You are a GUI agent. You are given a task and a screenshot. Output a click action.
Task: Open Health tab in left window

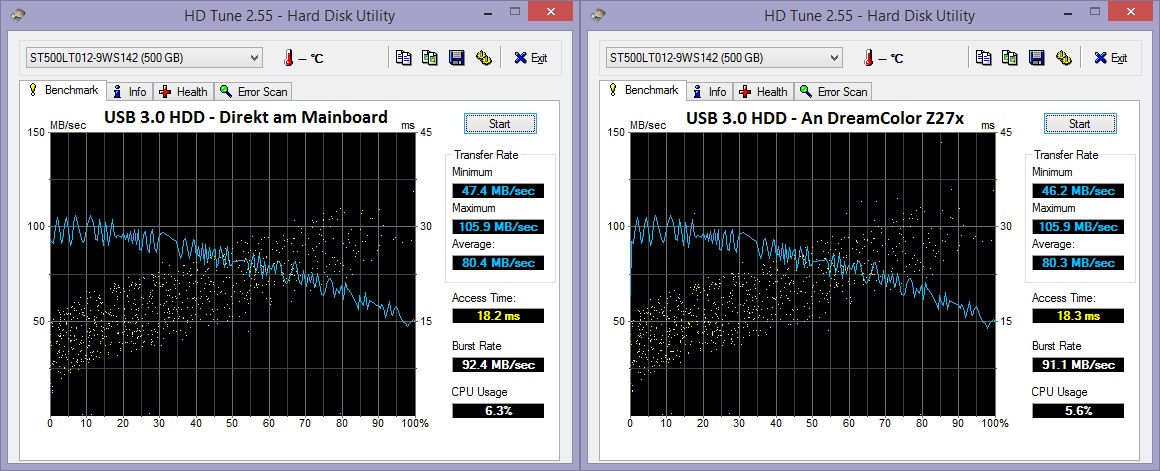(183, 92)
